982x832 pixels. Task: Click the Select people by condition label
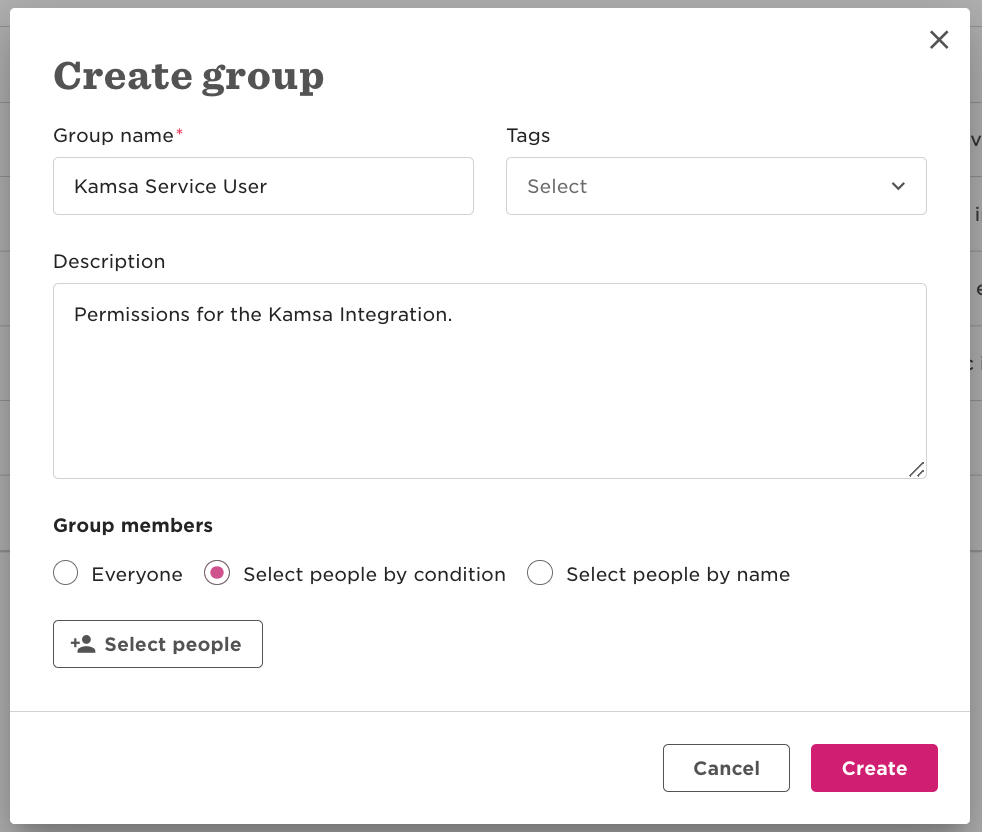pos(375,575)
